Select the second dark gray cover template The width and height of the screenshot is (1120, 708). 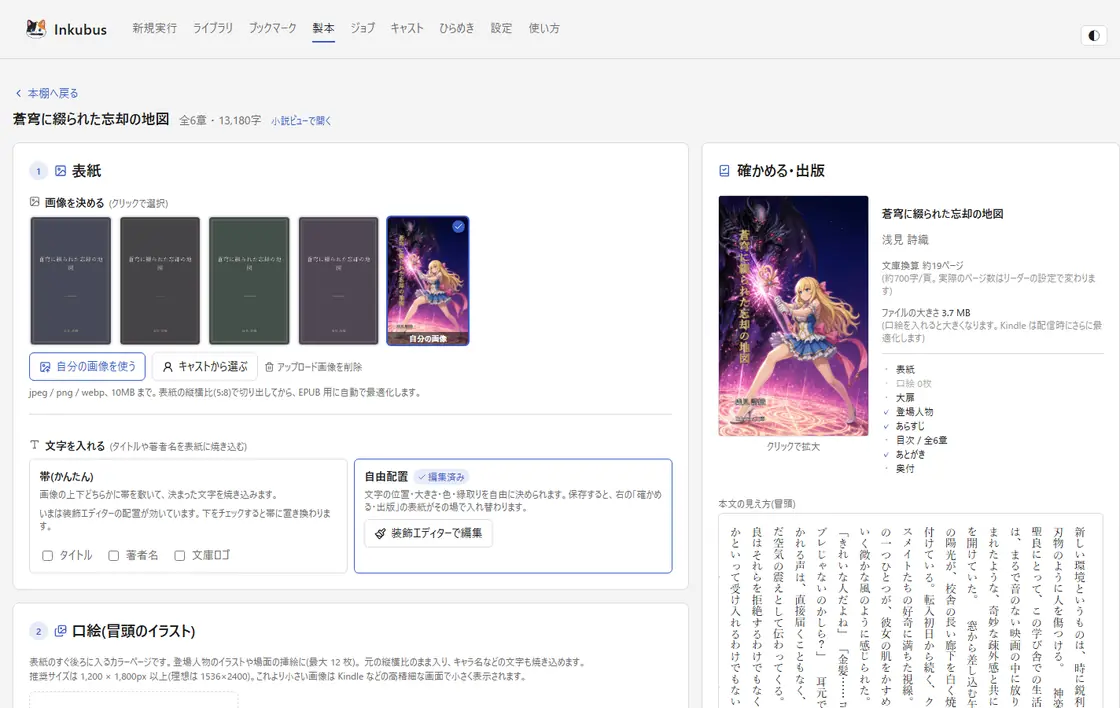(160, 281)
